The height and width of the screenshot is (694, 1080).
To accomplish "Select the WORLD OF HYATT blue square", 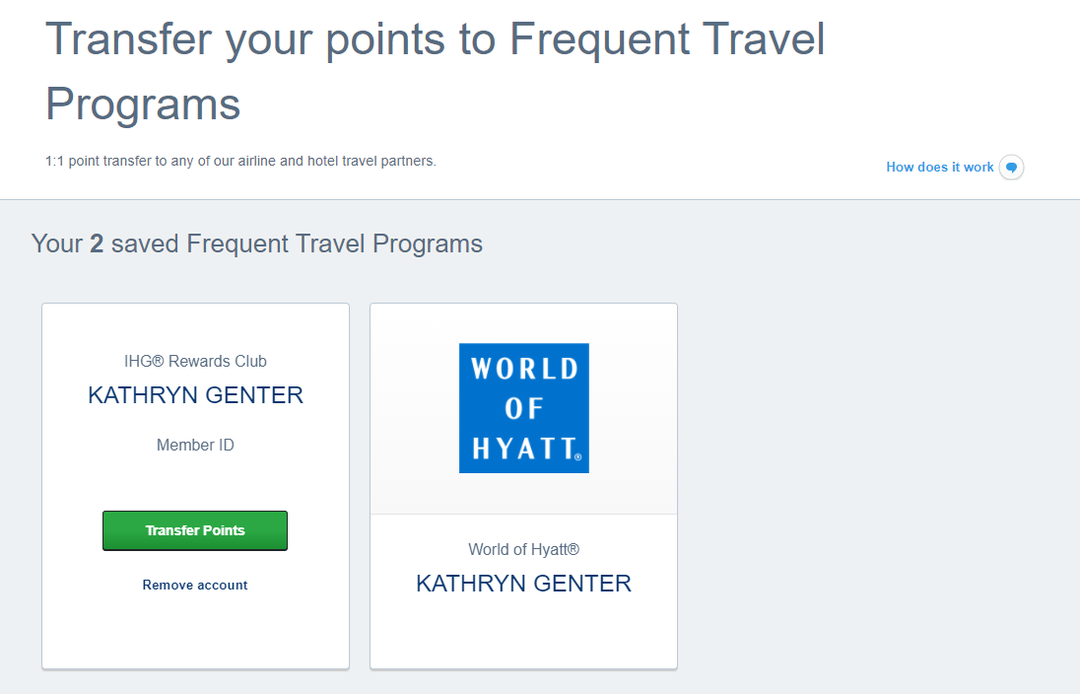I will click(x=523, y=408).
